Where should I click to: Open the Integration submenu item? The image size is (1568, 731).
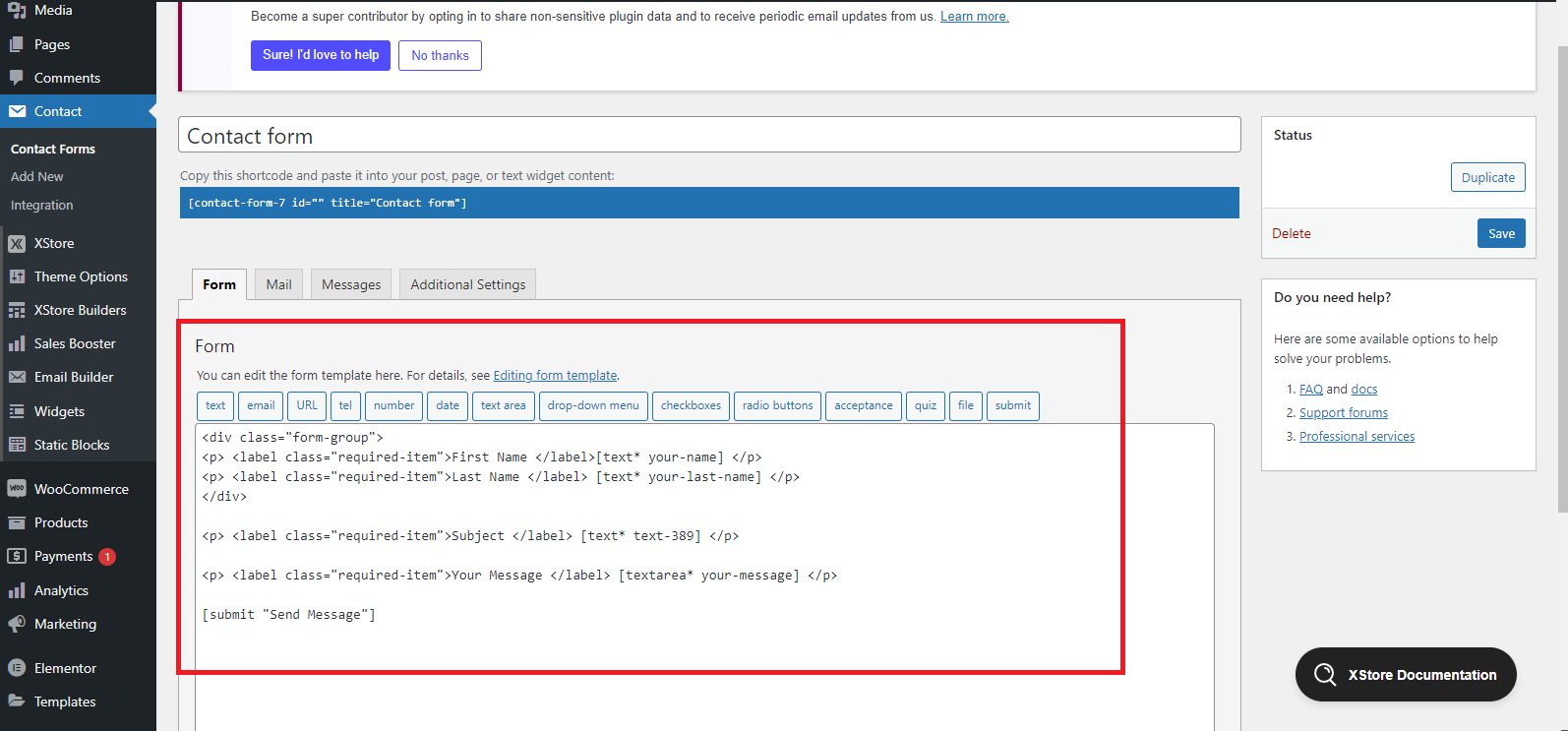42,205
